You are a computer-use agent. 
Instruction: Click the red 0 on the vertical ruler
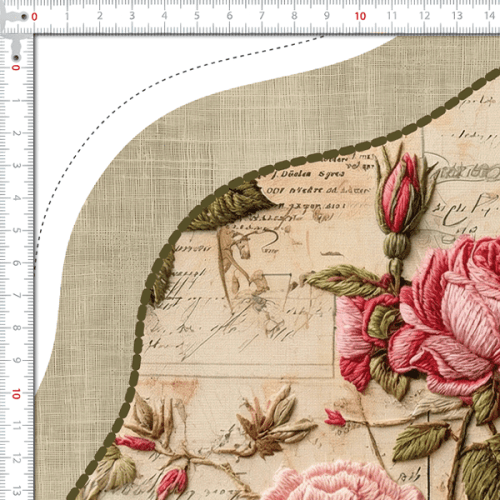[x=16, y=68]
